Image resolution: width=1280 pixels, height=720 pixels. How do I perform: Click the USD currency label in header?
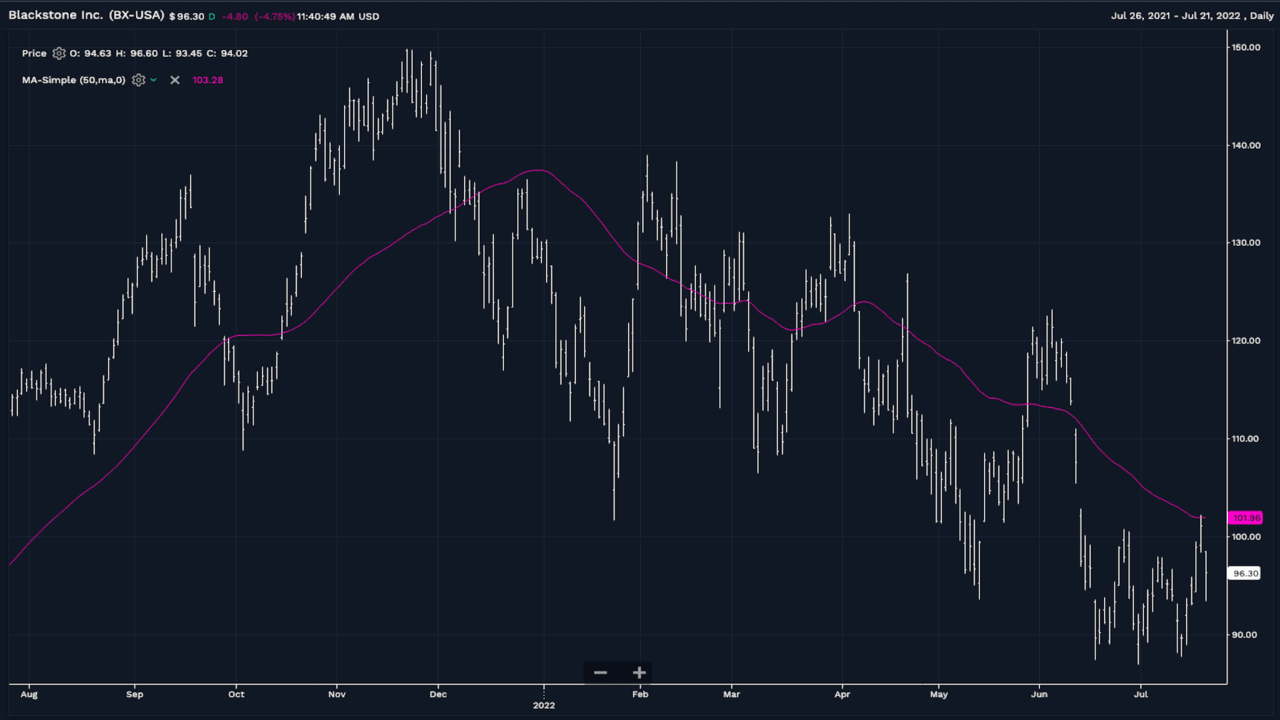[369, 17]
